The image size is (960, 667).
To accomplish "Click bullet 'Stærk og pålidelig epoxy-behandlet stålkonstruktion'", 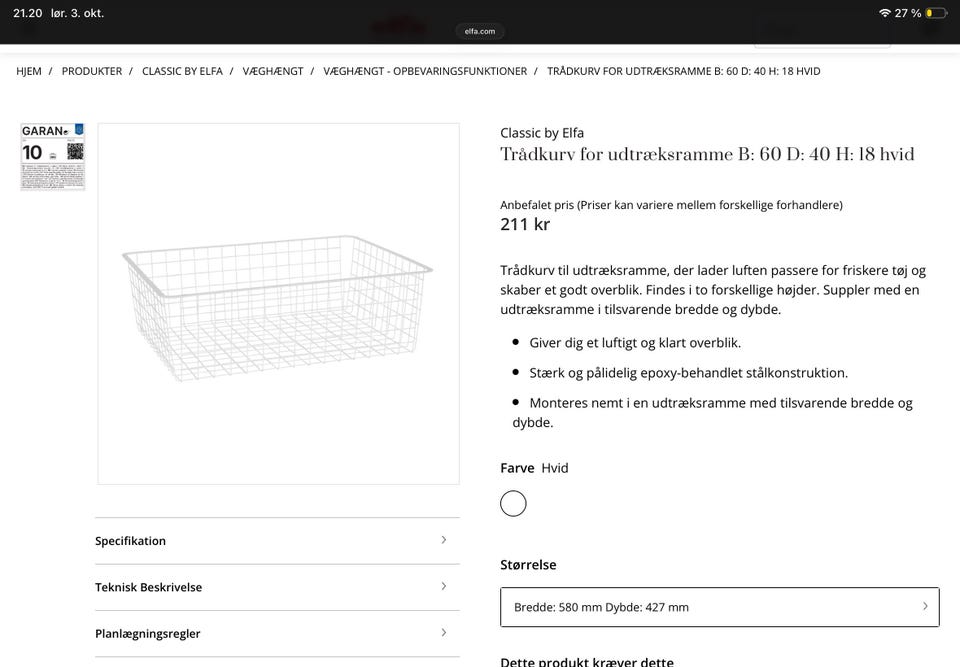I will 689,373.
